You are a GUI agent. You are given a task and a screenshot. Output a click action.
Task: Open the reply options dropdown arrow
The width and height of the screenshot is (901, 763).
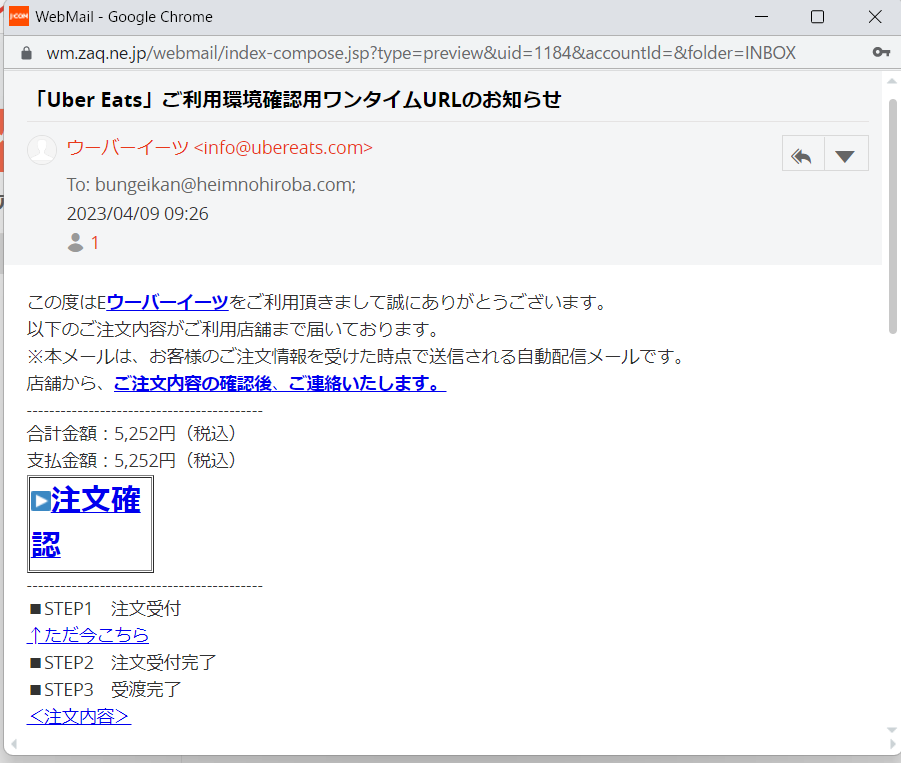tap(845, 154)
